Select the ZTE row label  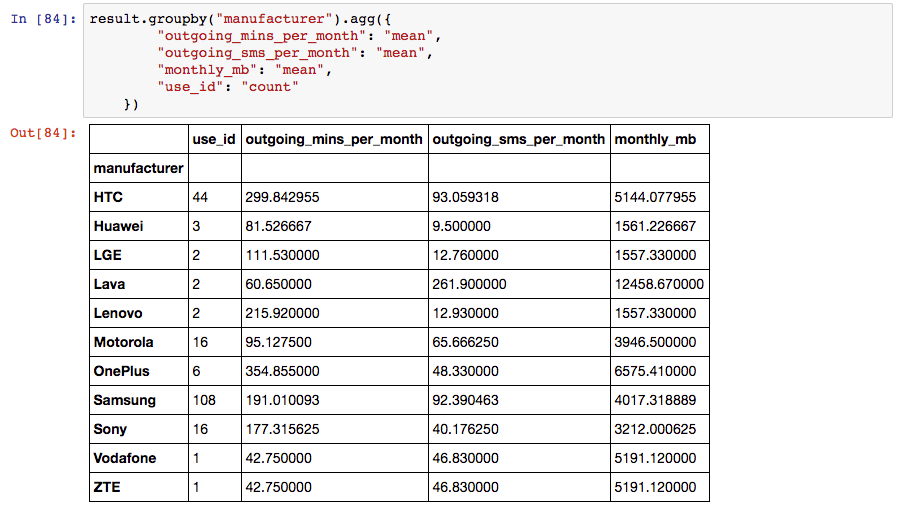click(x=107, y=487)
